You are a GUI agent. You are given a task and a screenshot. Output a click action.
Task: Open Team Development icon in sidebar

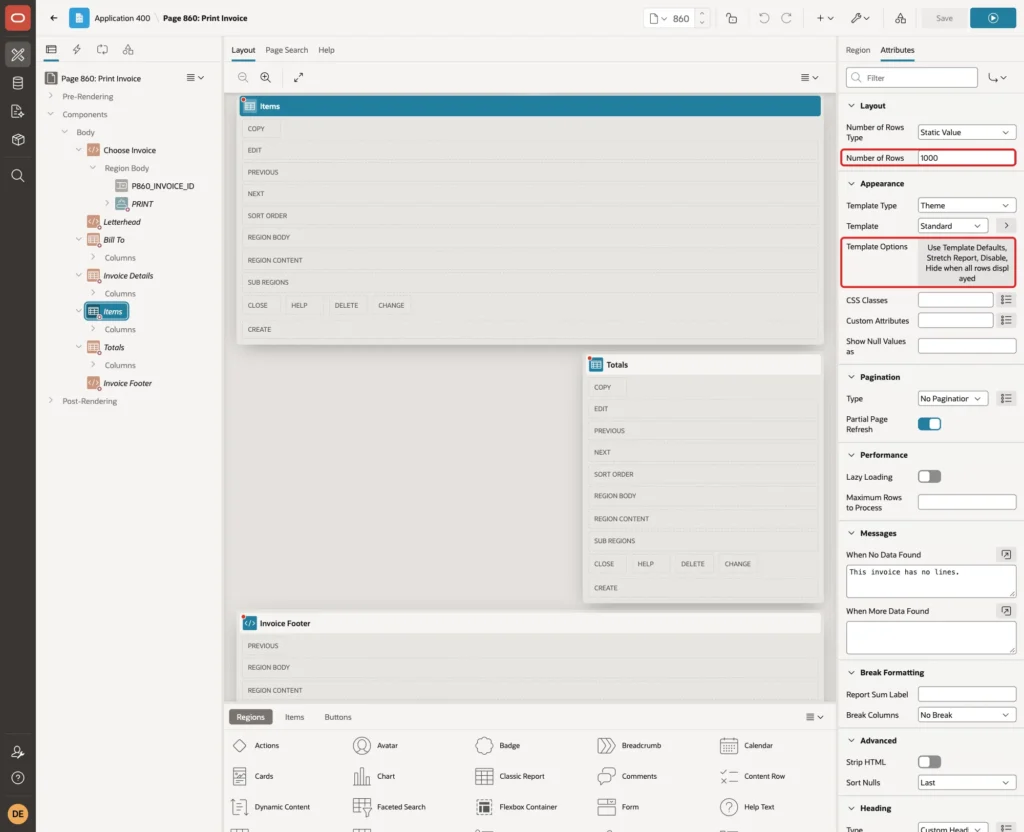[18, 112]
